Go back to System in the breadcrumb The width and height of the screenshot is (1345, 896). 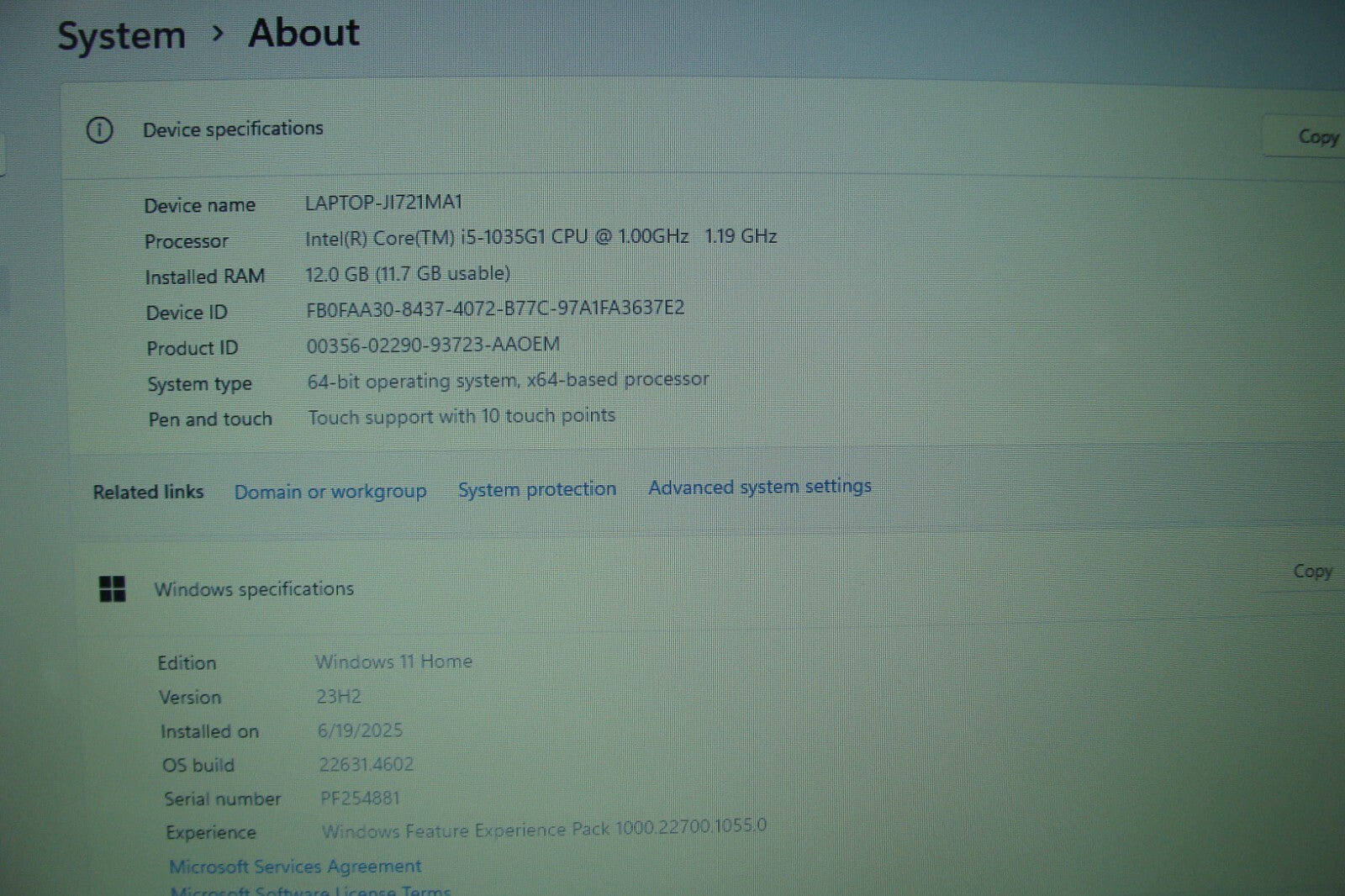click(121, 36)
